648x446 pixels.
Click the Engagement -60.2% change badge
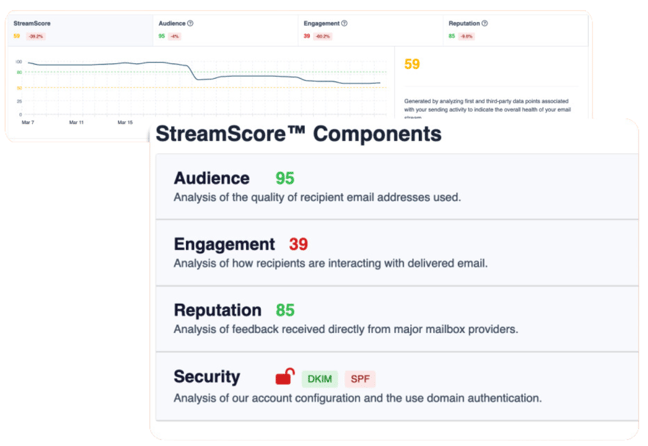[323, 36]
